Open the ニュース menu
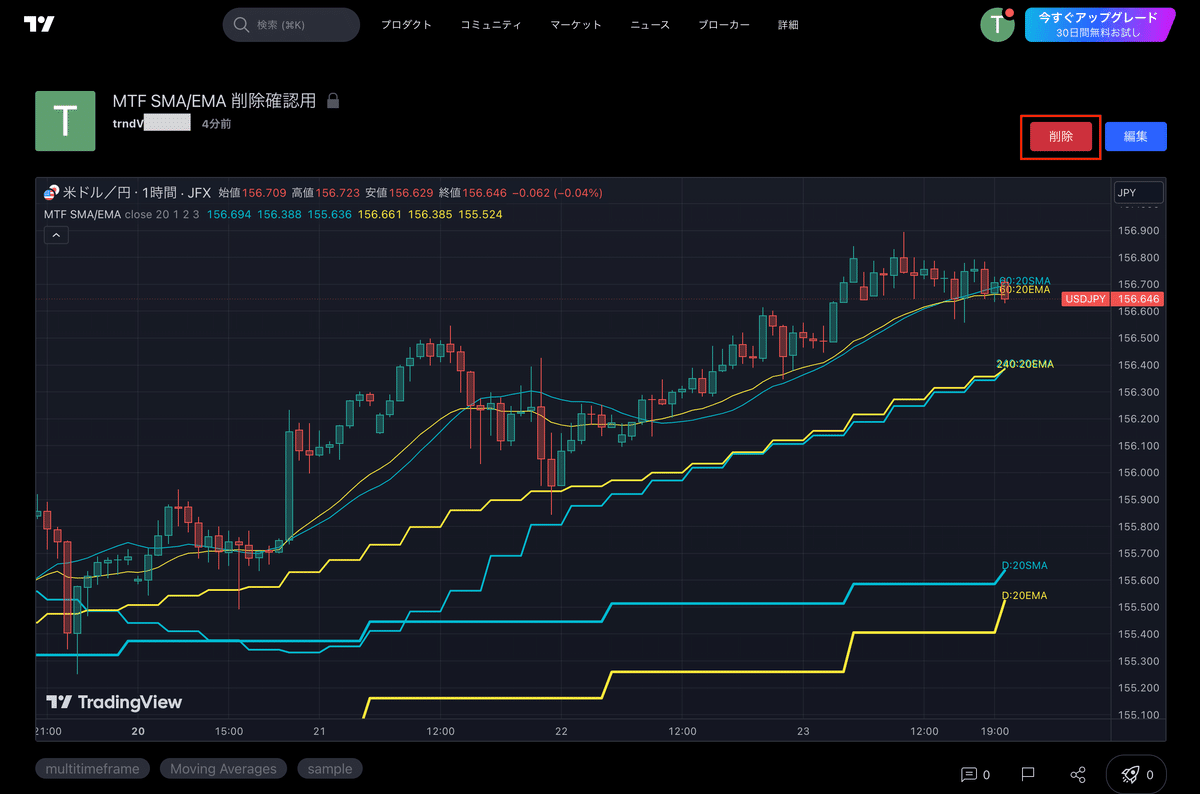 click(x=650, y=25)
